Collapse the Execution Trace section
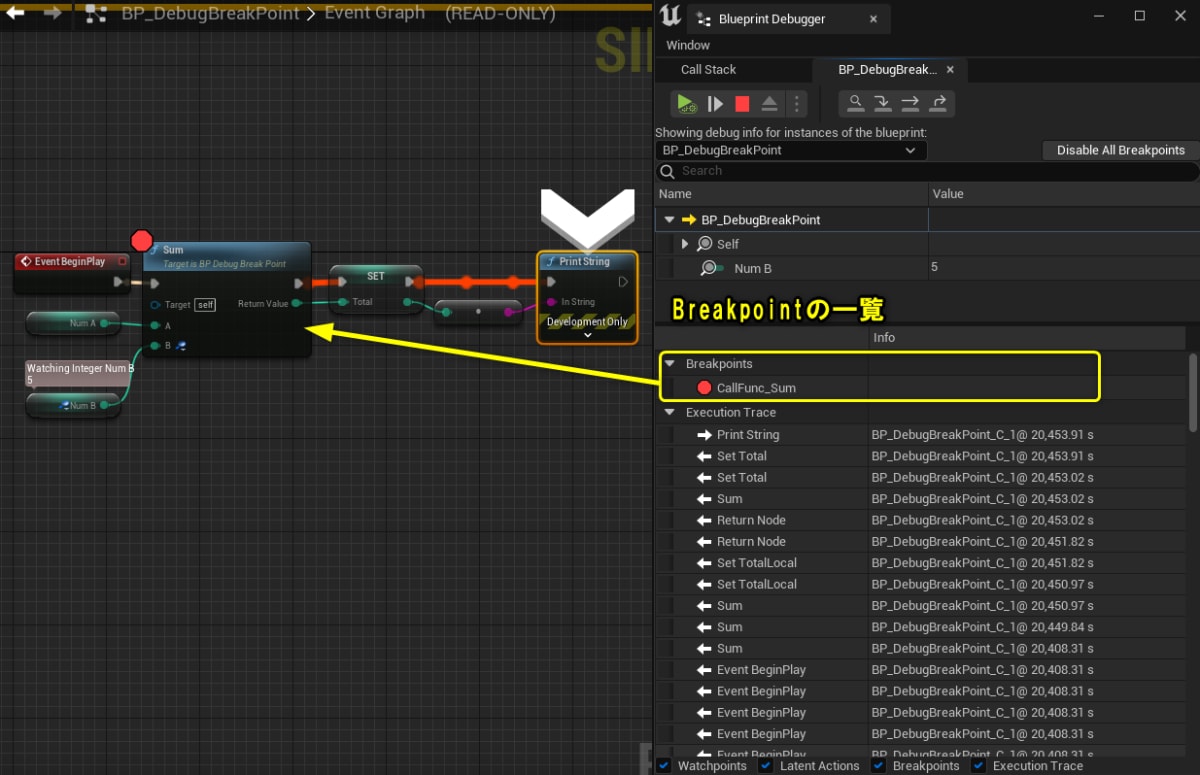This screenshot has width=1200, height=775. [669, 412]
